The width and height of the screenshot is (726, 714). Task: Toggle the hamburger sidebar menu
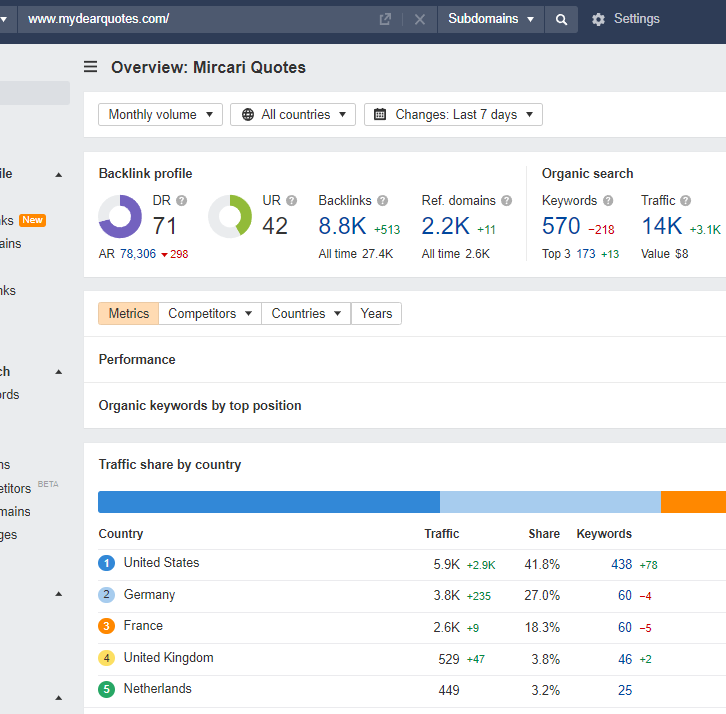[x=90, y=67]
